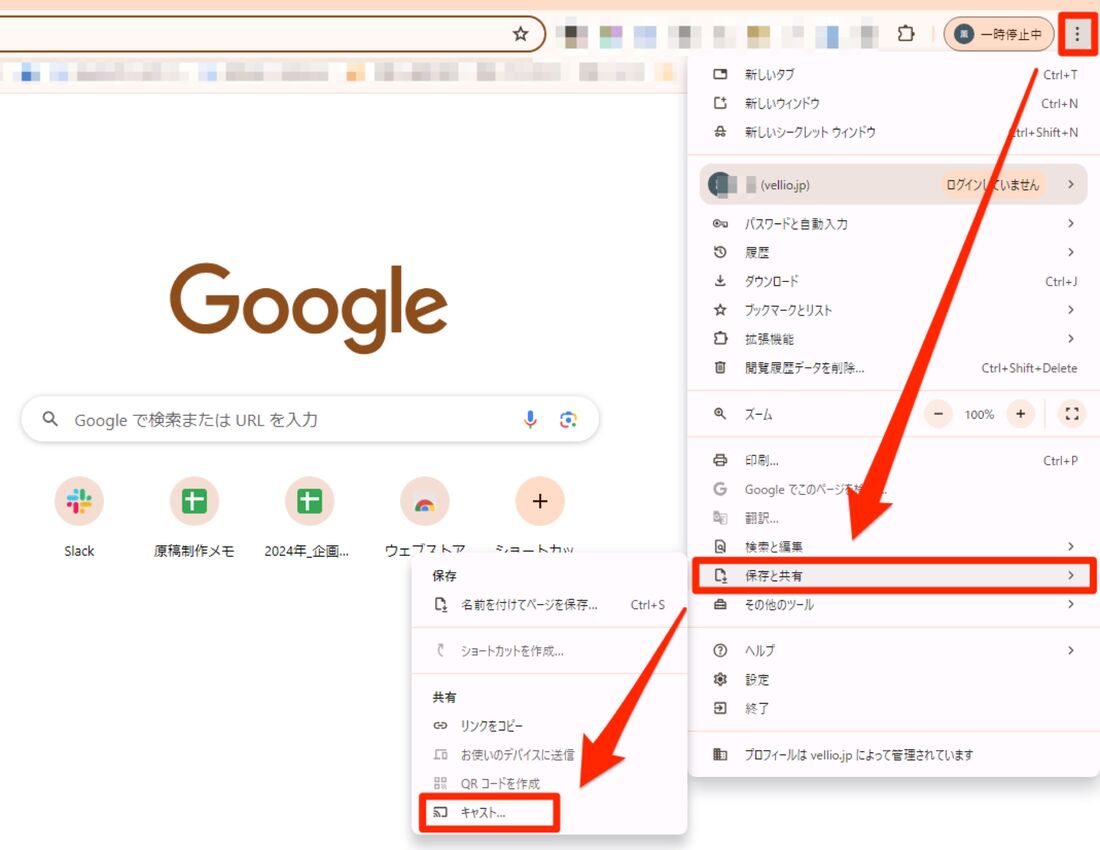
Task: Click the リンクをコピー link icon
Action: point(441,726)
